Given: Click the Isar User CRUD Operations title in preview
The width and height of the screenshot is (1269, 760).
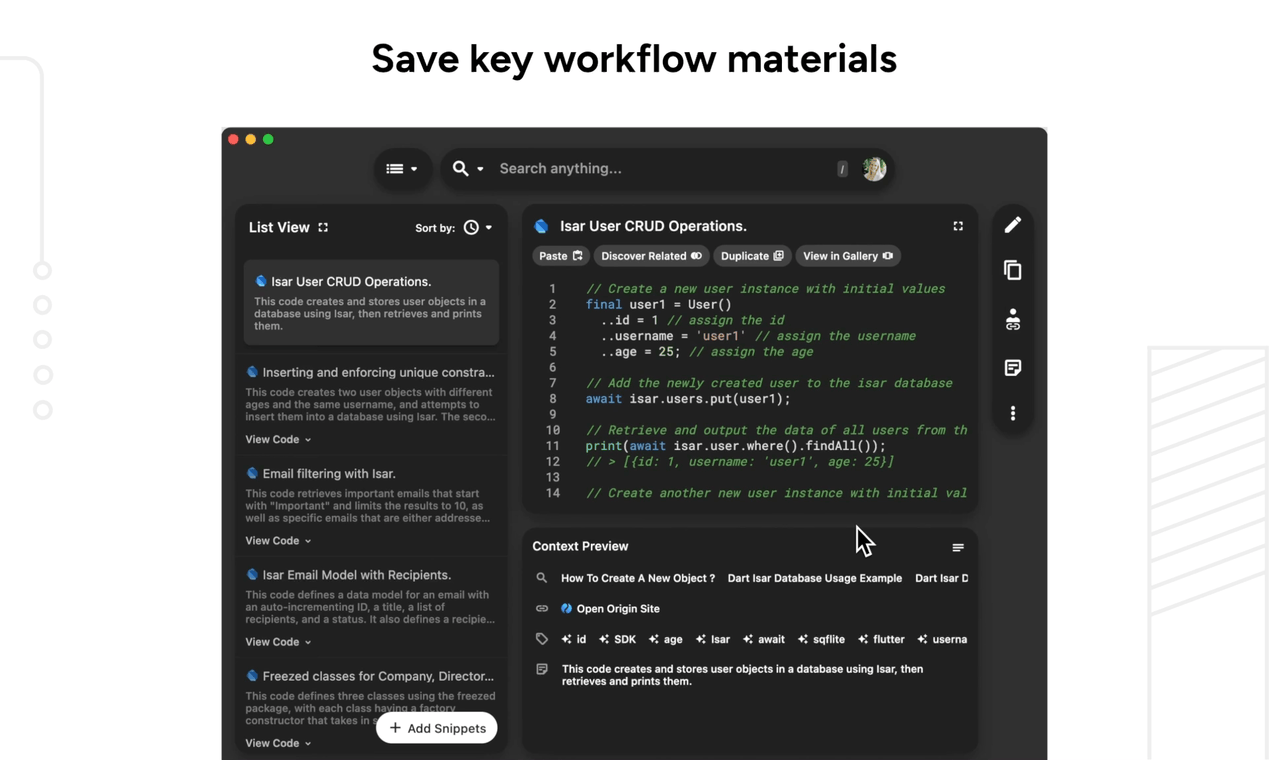Looking at the screenshot, I should pyautogui.click(x=653, y=226).
